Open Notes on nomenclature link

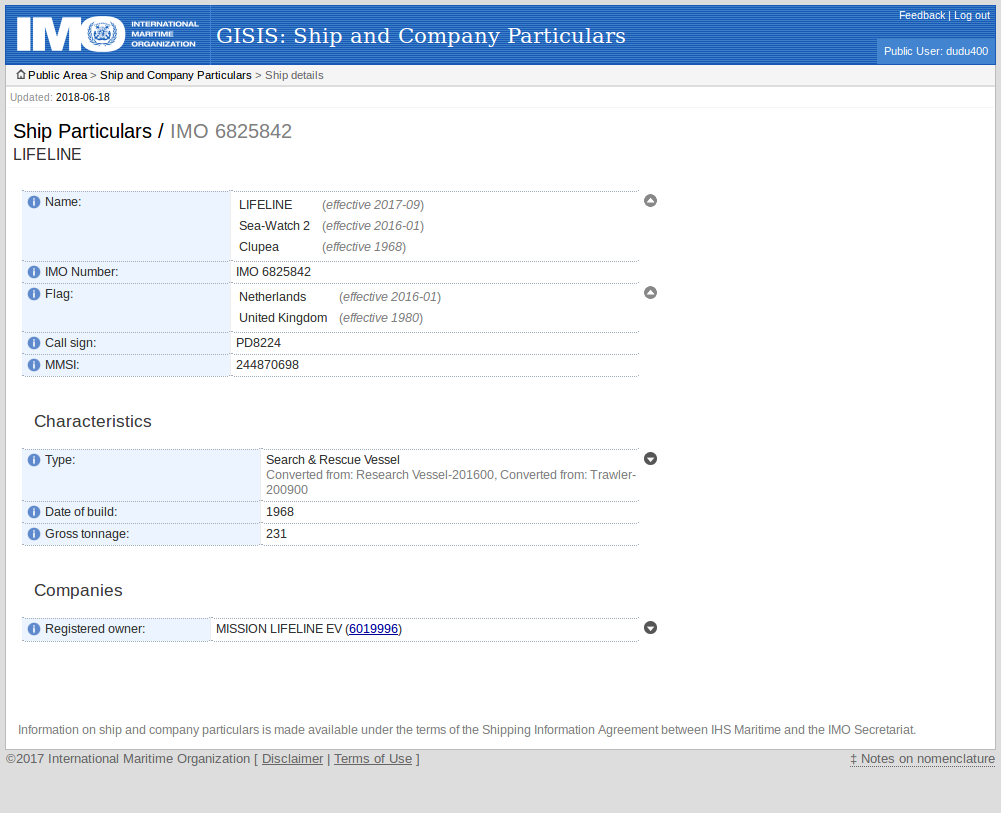[922, 759]
